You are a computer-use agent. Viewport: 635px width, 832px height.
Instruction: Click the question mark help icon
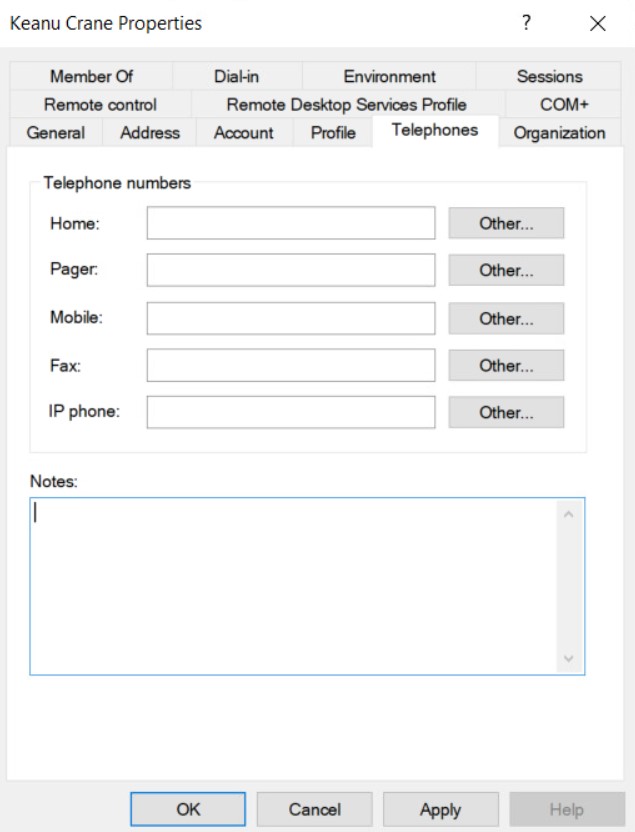(540, 23)
